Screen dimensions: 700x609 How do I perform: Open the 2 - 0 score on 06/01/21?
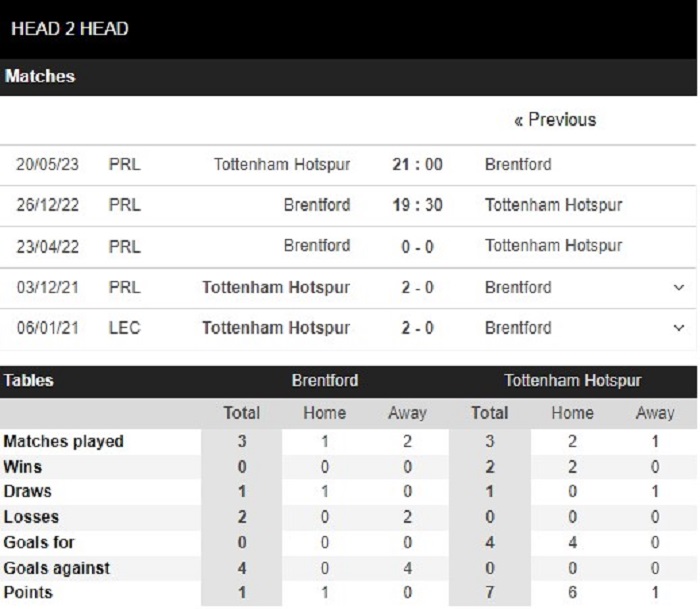[x=417, y=328]
